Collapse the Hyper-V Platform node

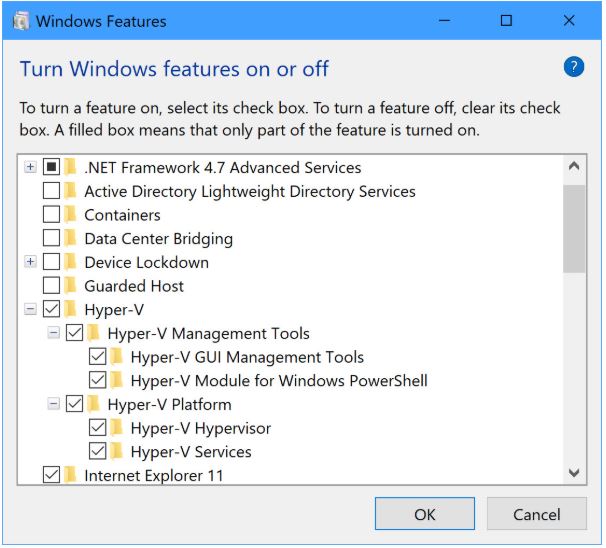click(x=53, y=404)
